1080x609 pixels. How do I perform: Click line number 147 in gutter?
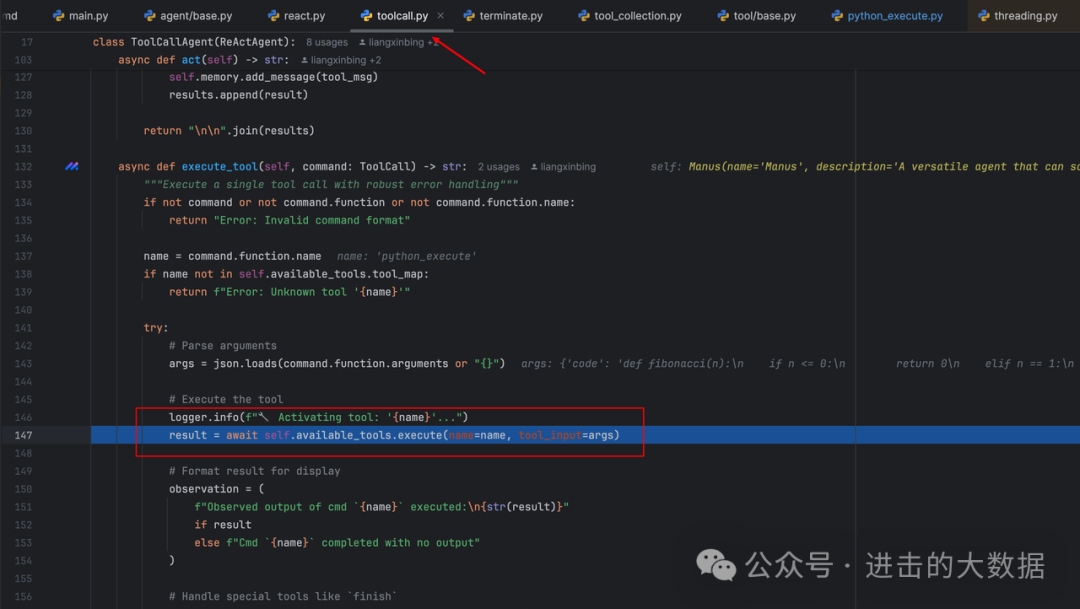click(x=23, y=435)
